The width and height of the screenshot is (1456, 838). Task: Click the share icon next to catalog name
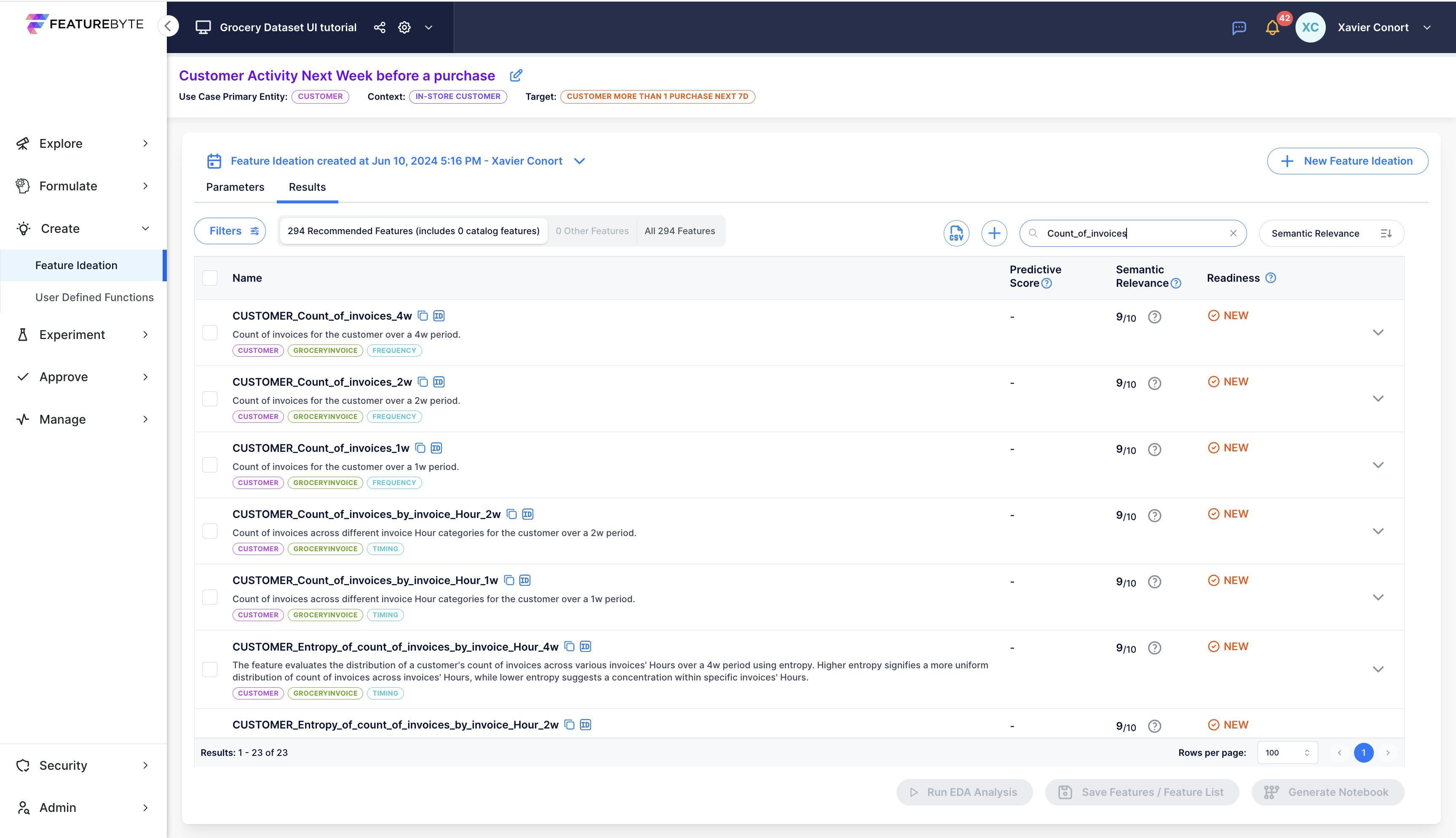click(380, 27)
